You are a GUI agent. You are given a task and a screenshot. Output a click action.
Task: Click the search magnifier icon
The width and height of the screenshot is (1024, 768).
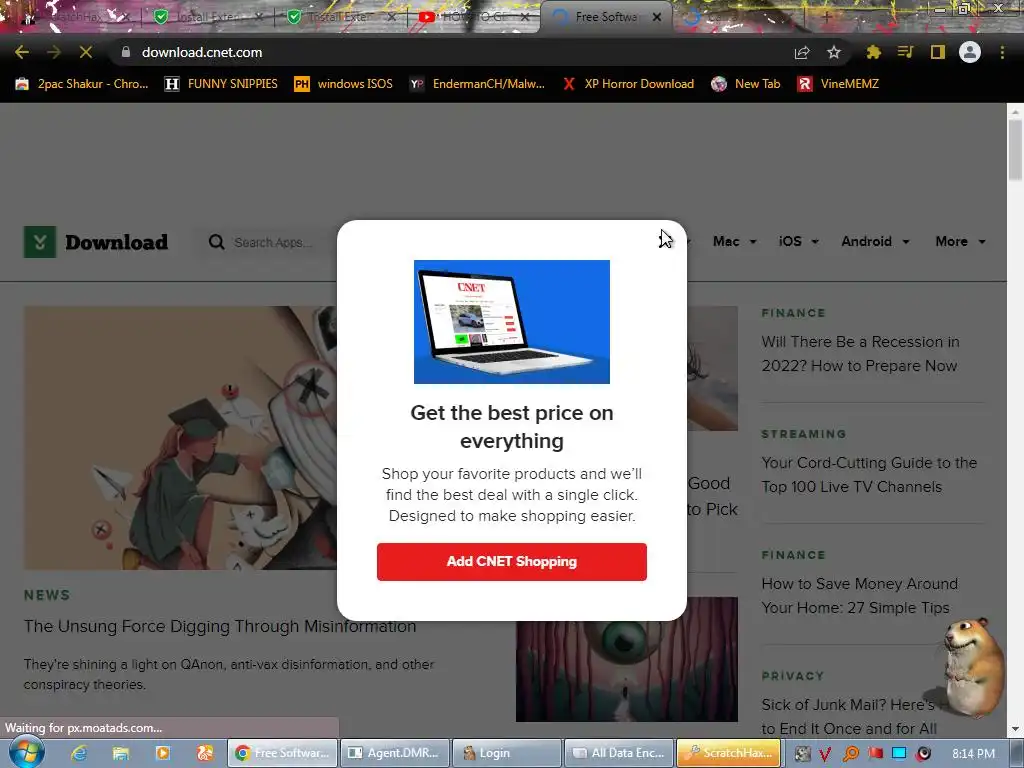pyautogui.click(x=216, y=242)
